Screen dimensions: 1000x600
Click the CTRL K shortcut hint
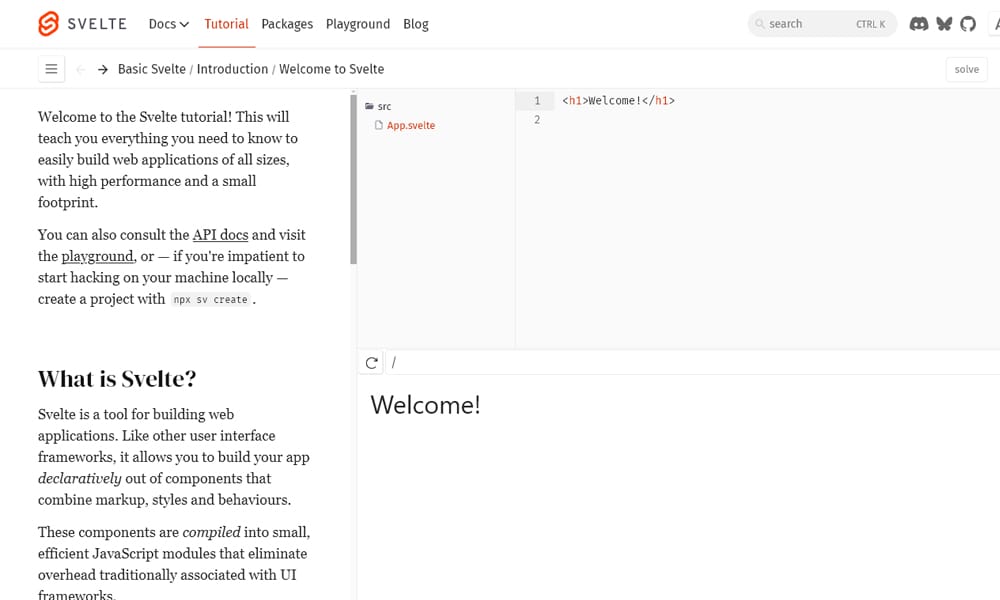click(x=871, y=24)
